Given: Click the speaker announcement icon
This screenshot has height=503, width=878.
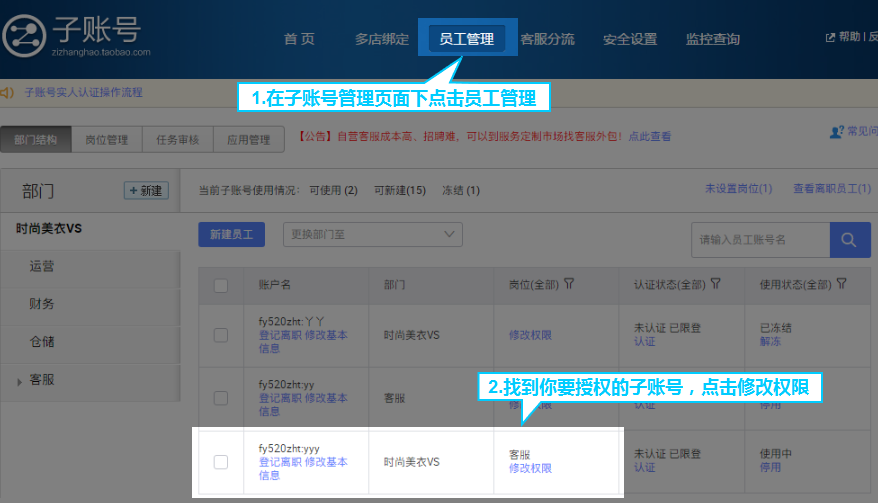Looking at the screenshot, I should pyautogui.click(x=8, y=93).
